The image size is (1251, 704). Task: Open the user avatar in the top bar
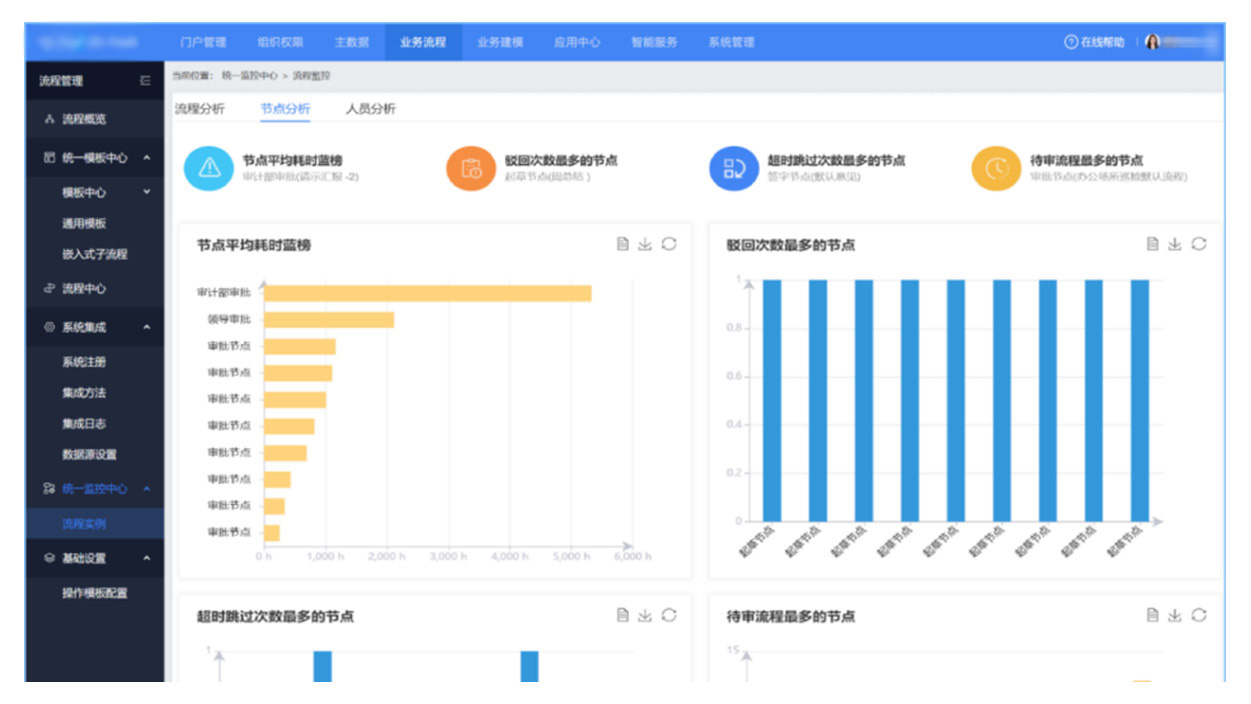(x=1152, y=42)
